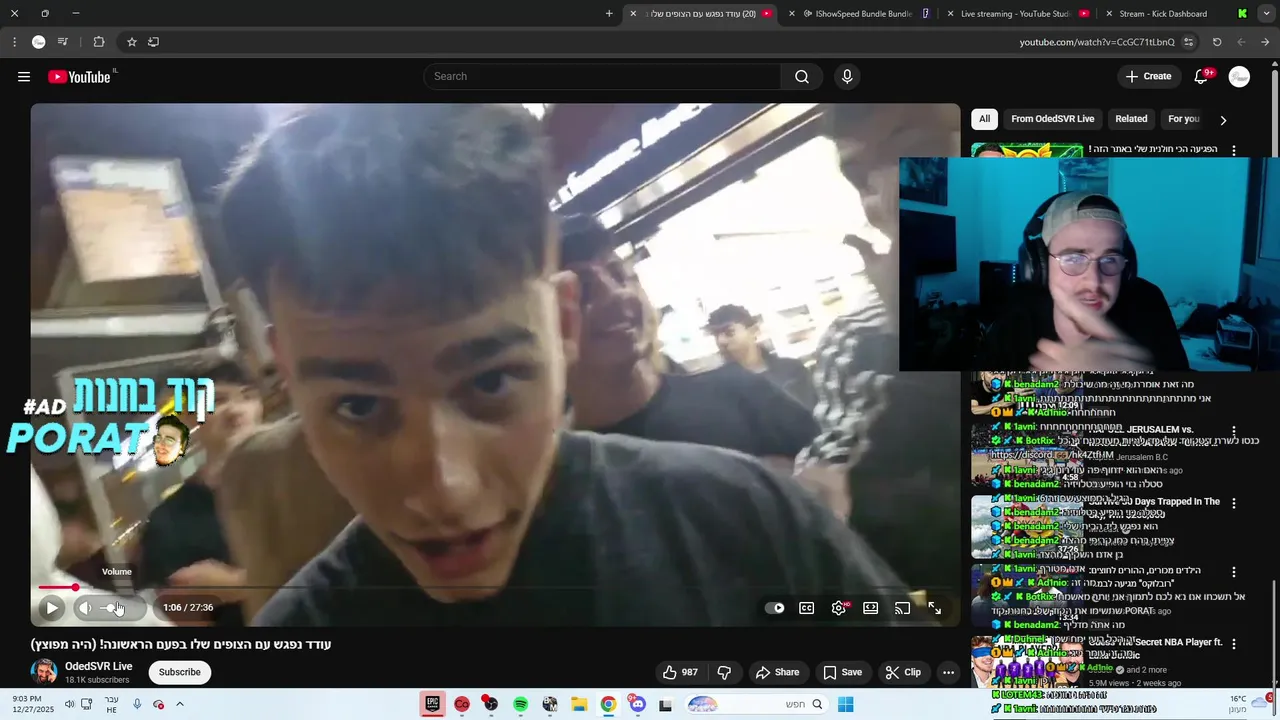Open the player settings gear
Image resolution: width=1280 pixels, height=720 pixels.
[839, 608]
